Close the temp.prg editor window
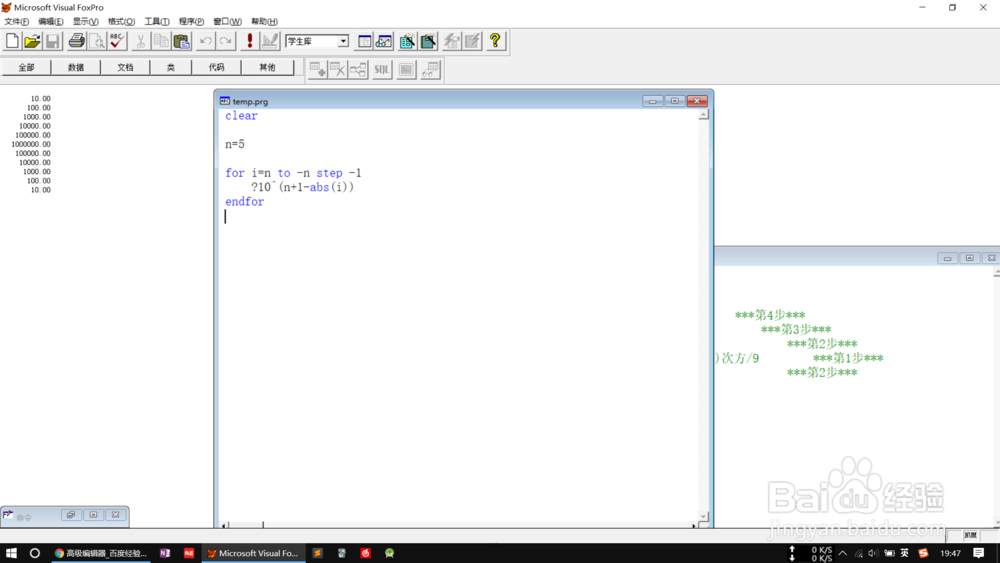The width and height of the screenshot is (1000, 563). click(697, 101)
